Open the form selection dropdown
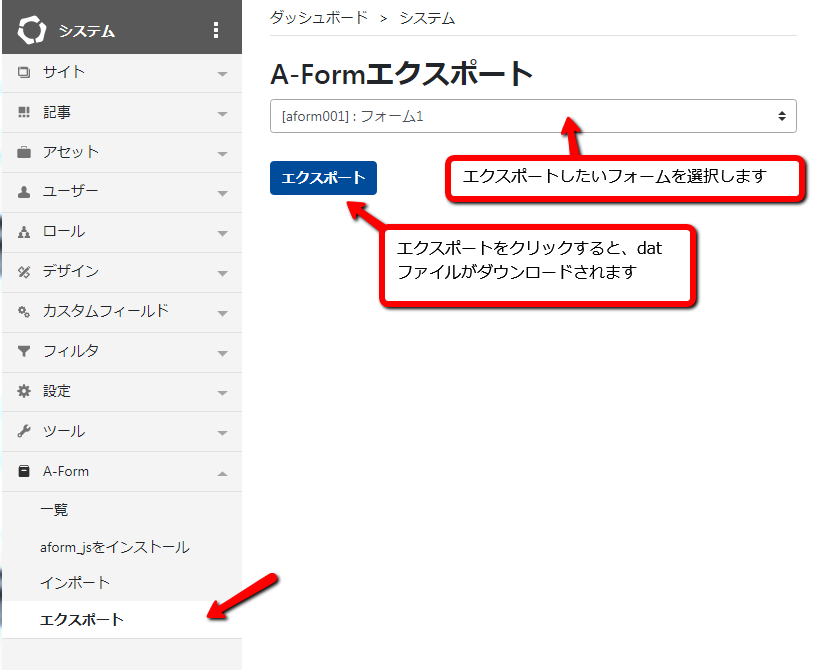The width and height of the screenshot is (823, 670). point(533,116)
